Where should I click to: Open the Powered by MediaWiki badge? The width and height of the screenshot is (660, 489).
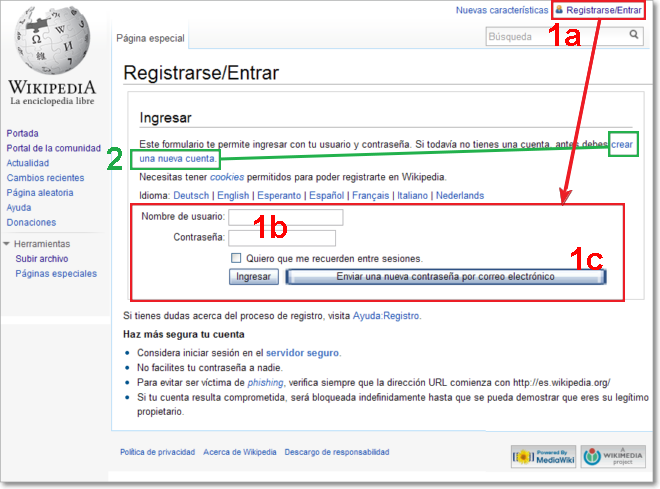click(x=544, y=456)
